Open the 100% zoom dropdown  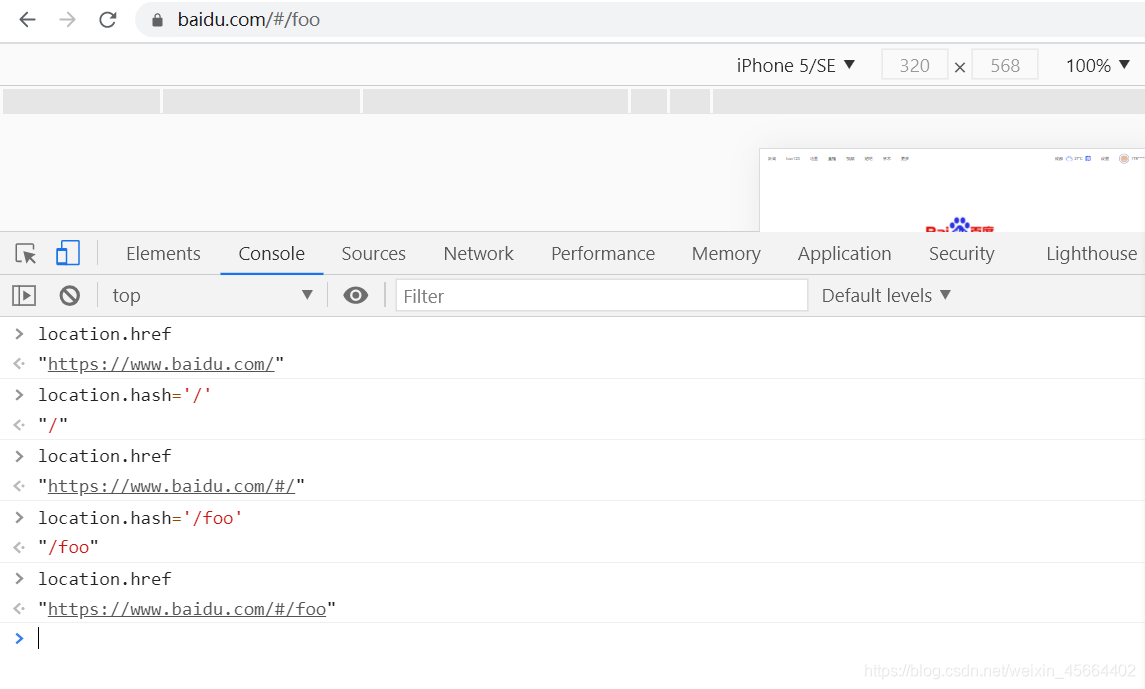tap(1098, 66)
